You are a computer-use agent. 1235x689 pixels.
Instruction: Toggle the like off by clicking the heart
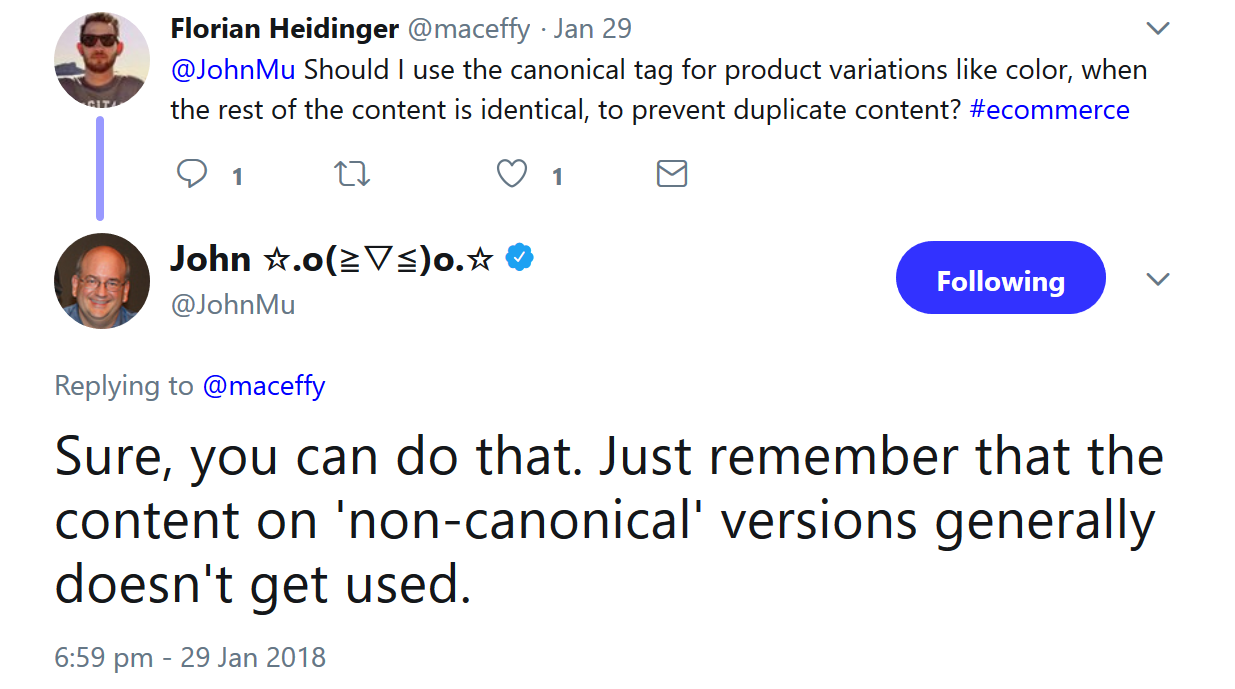[x=511, y=173]
